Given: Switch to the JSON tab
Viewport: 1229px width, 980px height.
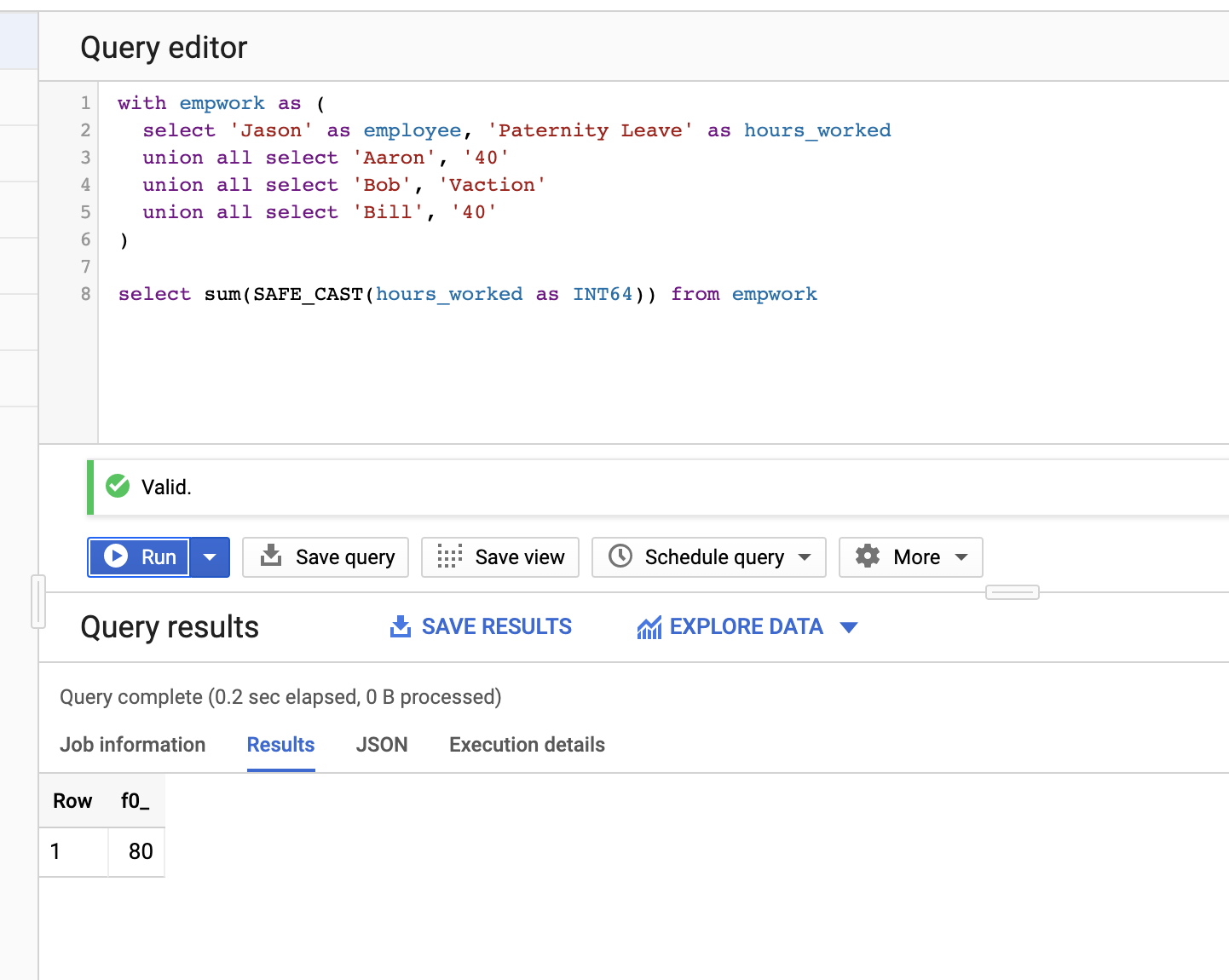Looking at the screenshot, I should coord(382,744).
